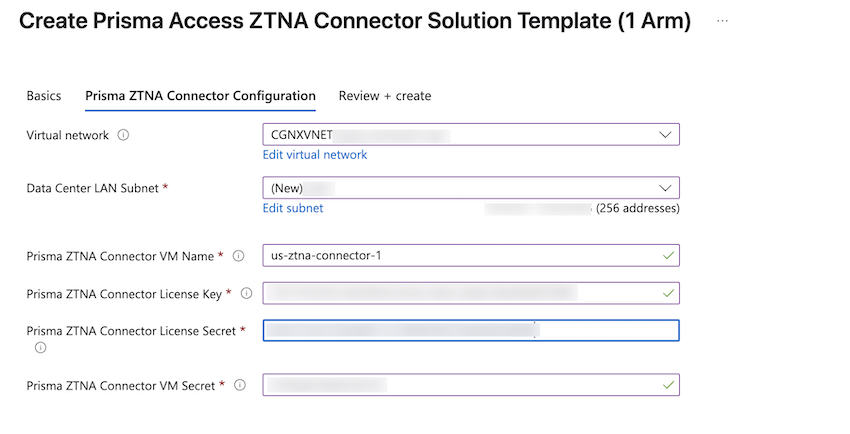Click the green checkmark in the License Key field

pos(668,292)
